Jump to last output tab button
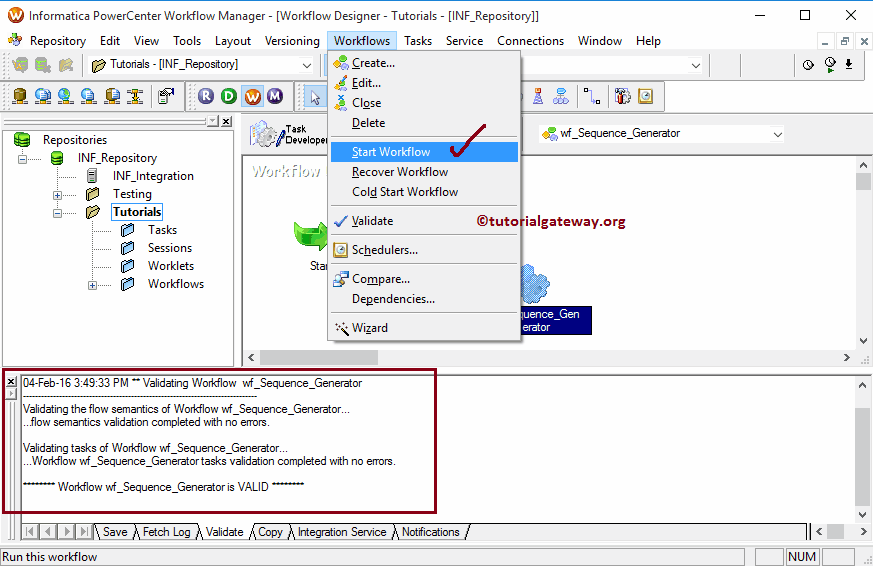Image resolution: width=873 pixels, height=566 pixels. [x=84, y=531]
